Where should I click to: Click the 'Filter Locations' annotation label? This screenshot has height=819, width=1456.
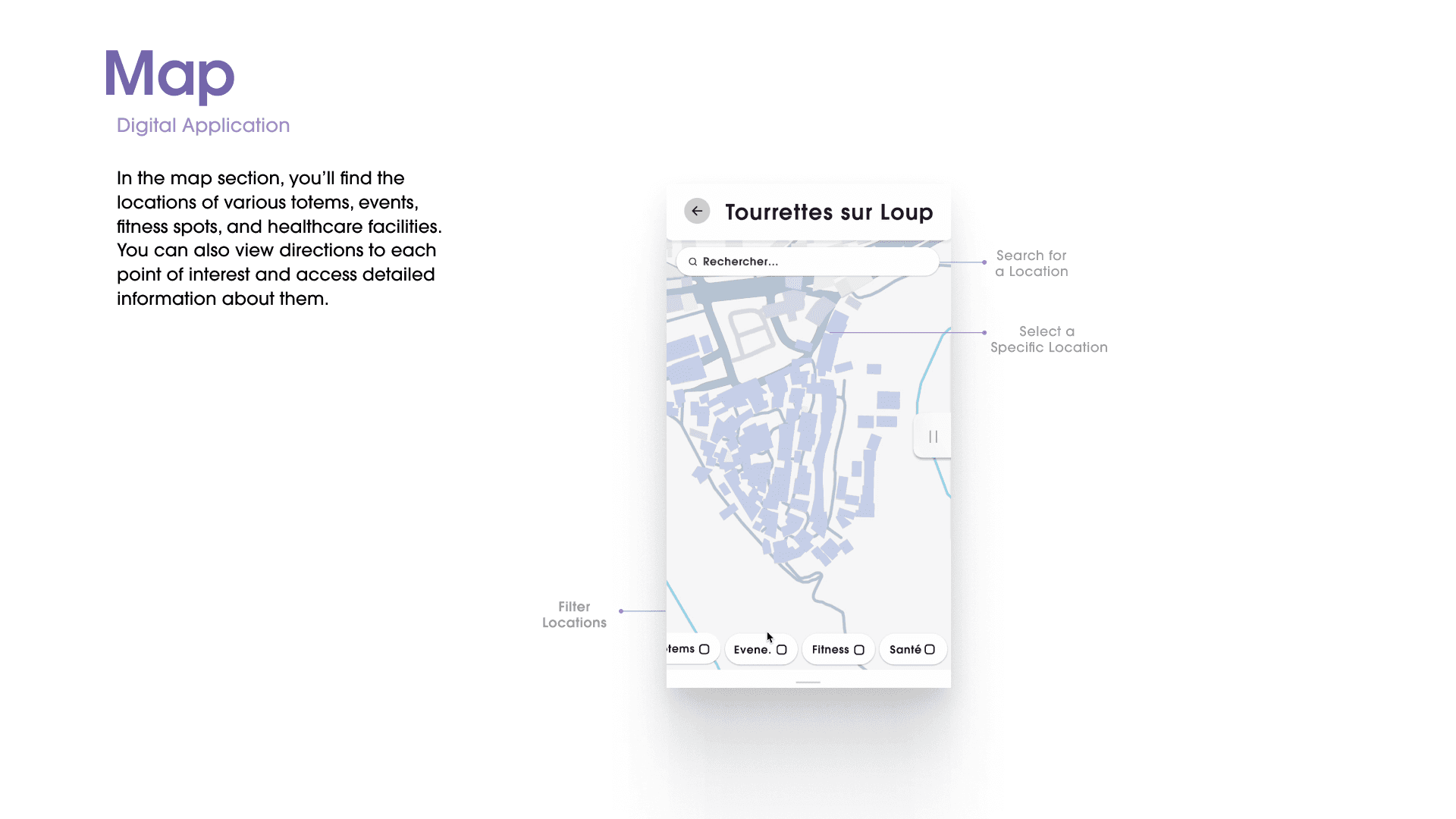click(574, 614)
